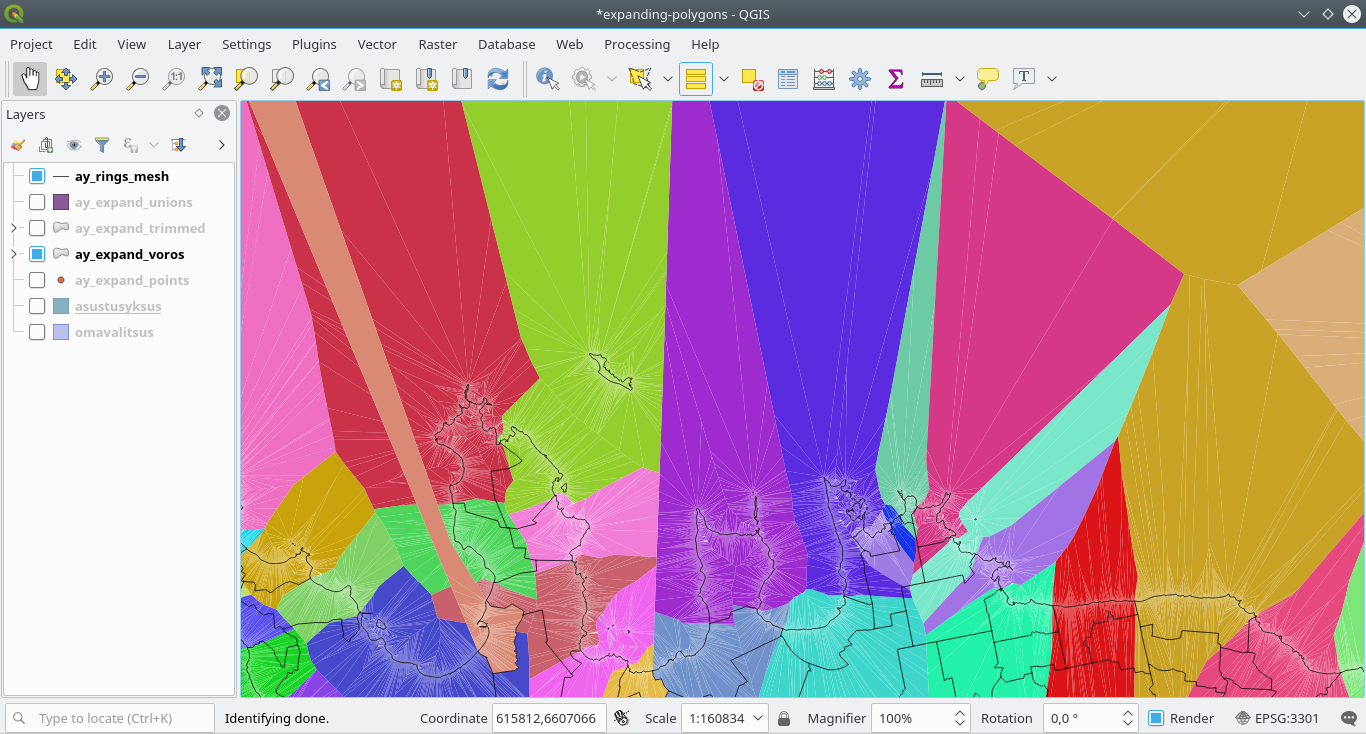Image resolution: width=1366 pixels, height=734 pixels.
Task: Activate the Identify Features tool
Action: 547,79
